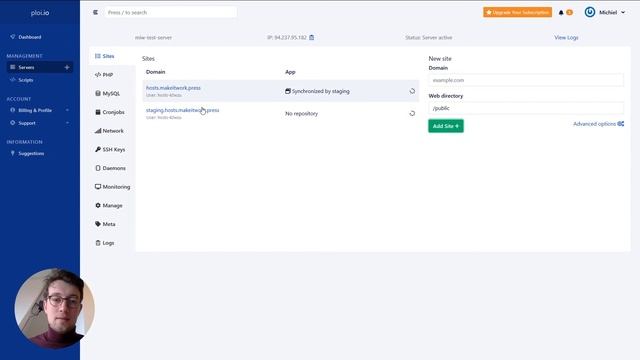Click refresh icon on staging site row
This screenshot has height=360, width=640.
pos(412,113)
